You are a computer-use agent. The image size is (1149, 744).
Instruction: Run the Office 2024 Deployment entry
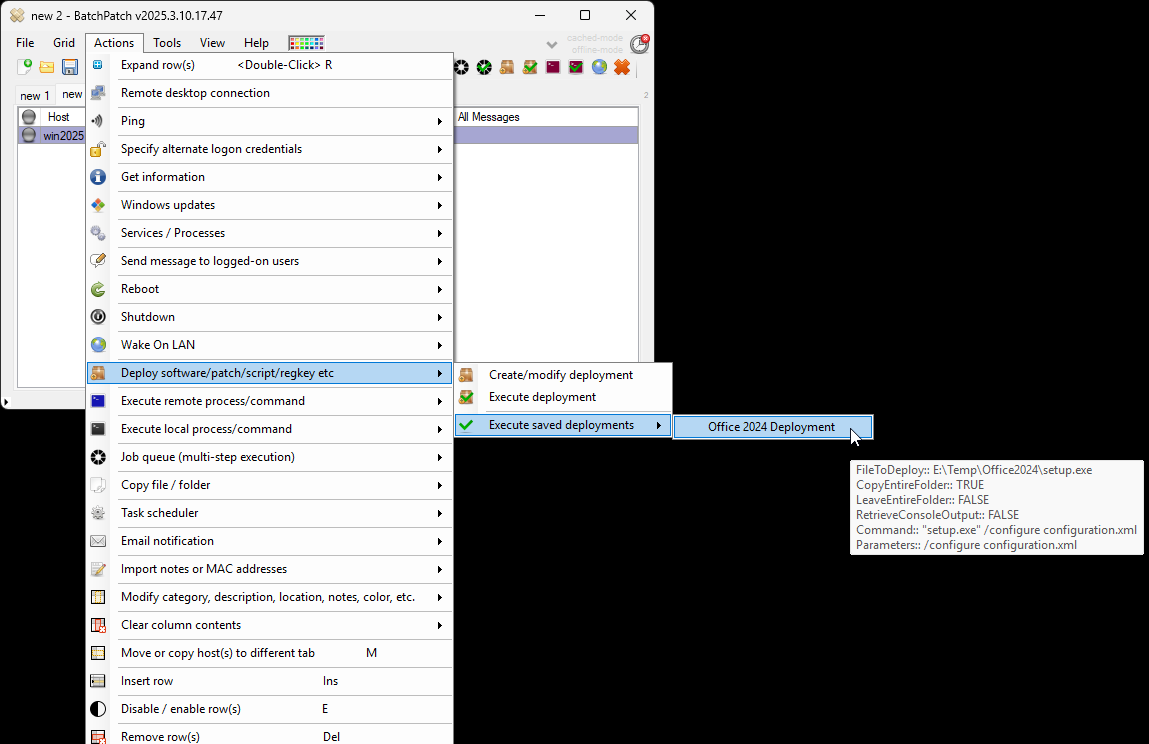tap(773, 427)
